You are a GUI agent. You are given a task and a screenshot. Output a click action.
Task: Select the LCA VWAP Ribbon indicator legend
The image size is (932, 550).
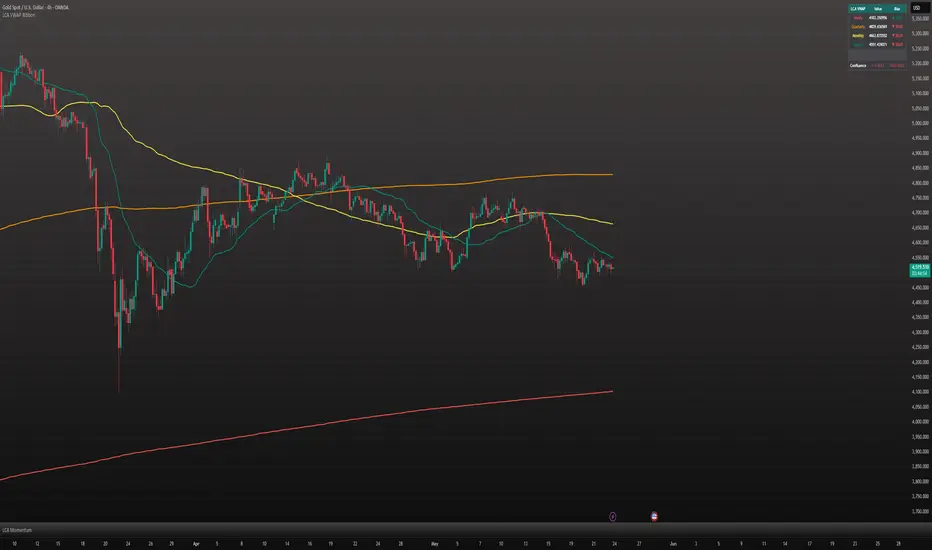tap(19, 15)
